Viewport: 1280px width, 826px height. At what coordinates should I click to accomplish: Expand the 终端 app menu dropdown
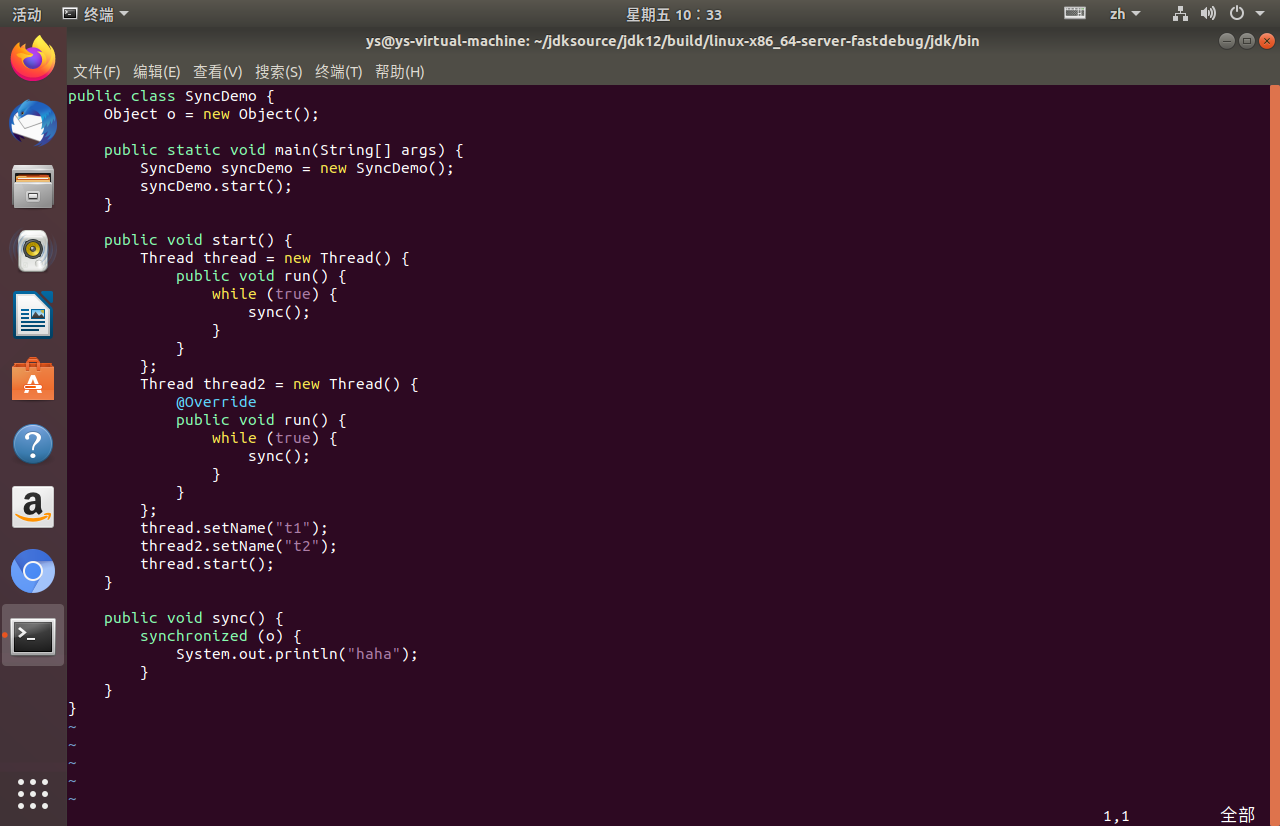[96, 14]
